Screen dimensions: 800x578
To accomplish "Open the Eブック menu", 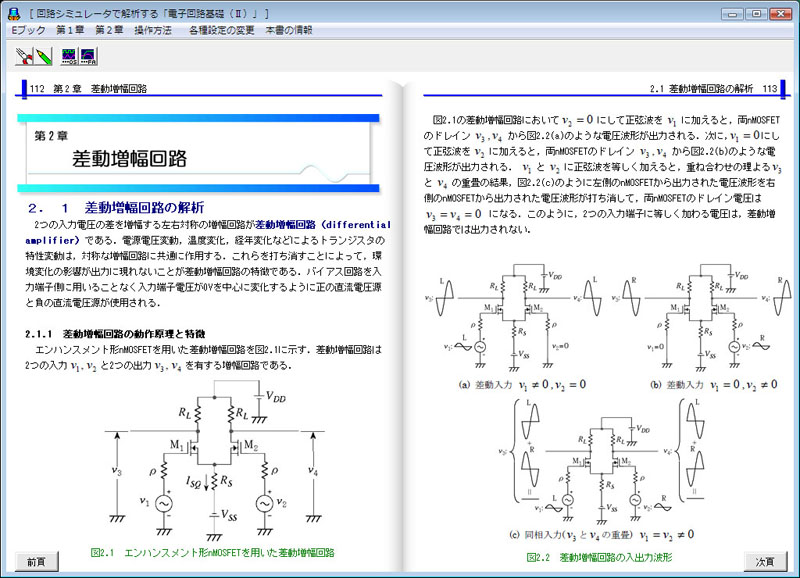I will click(x=29, y=30).
